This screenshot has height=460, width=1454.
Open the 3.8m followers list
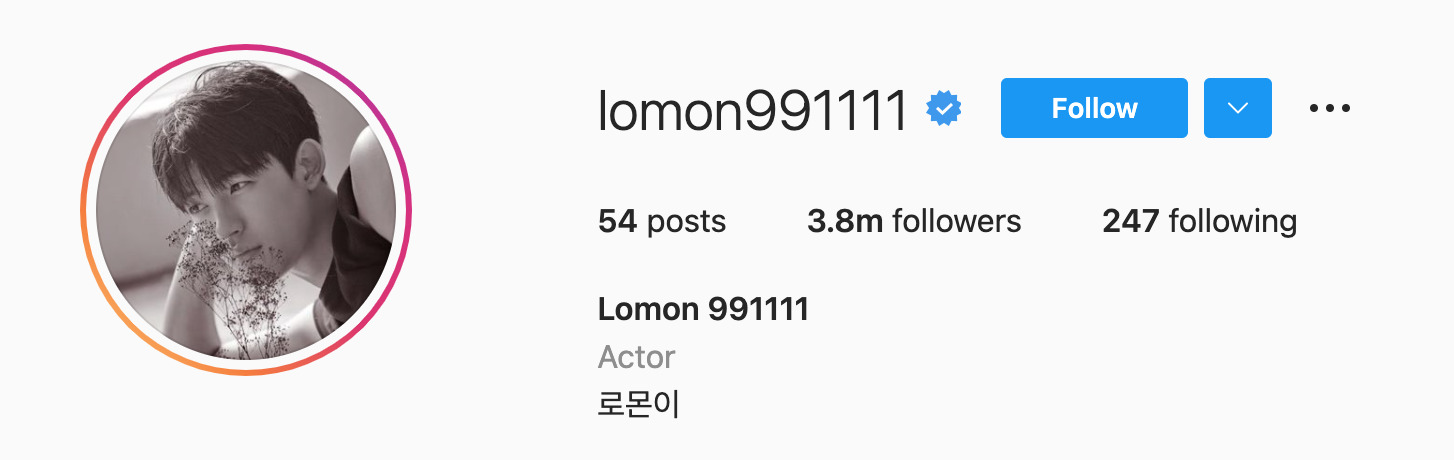pyautogui.click(x=914, y=221)
